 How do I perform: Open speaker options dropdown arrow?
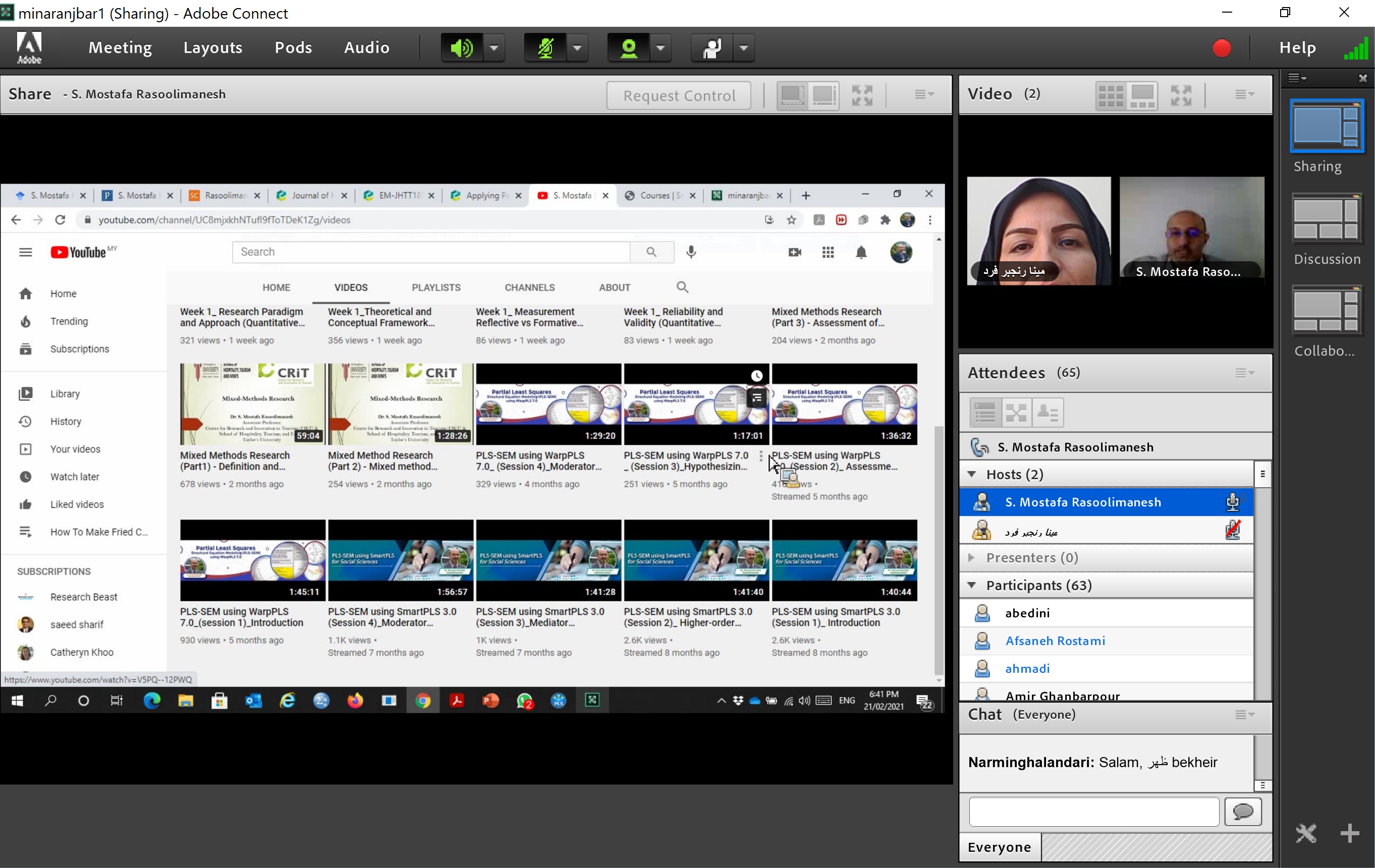tap(494, 48)
